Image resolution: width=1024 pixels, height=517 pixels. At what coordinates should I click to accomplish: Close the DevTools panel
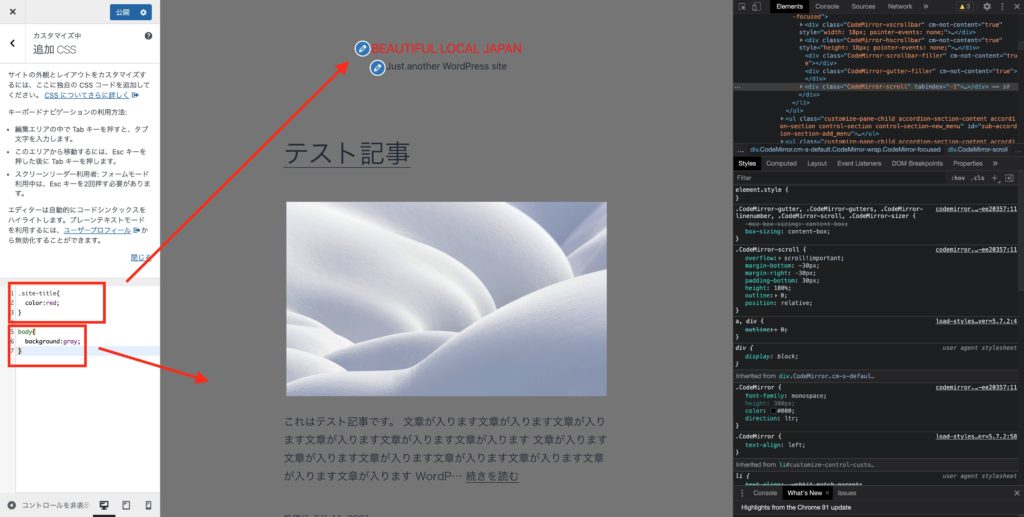(x=1016, y=7)
